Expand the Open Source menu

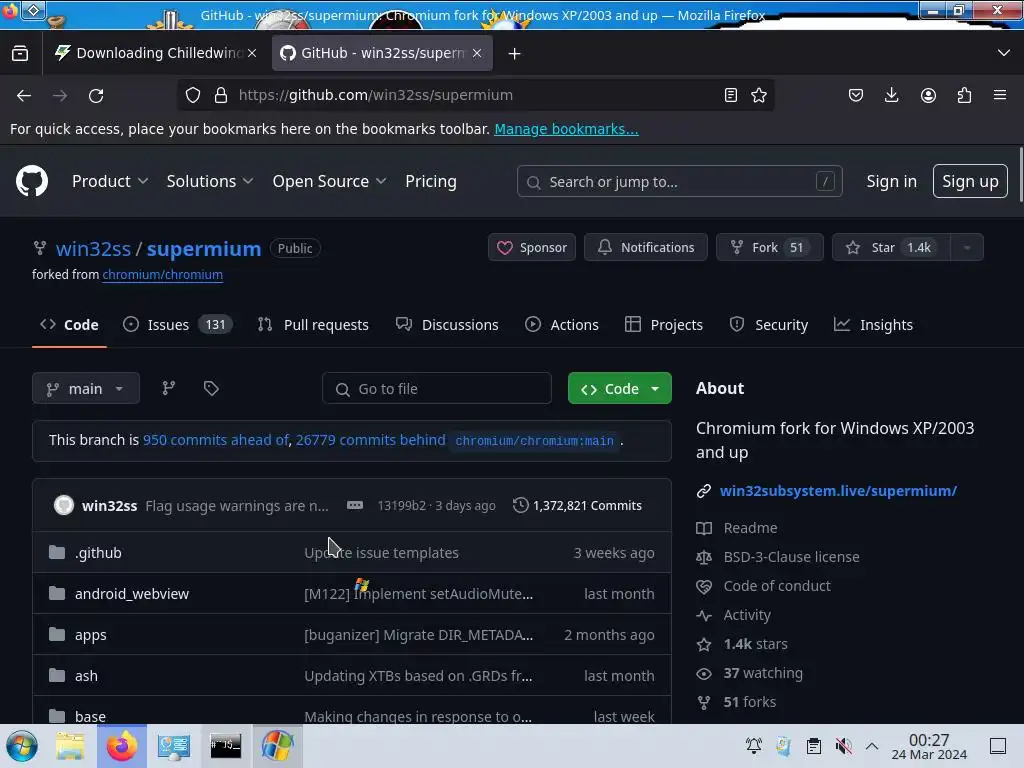tap(329, 182)
